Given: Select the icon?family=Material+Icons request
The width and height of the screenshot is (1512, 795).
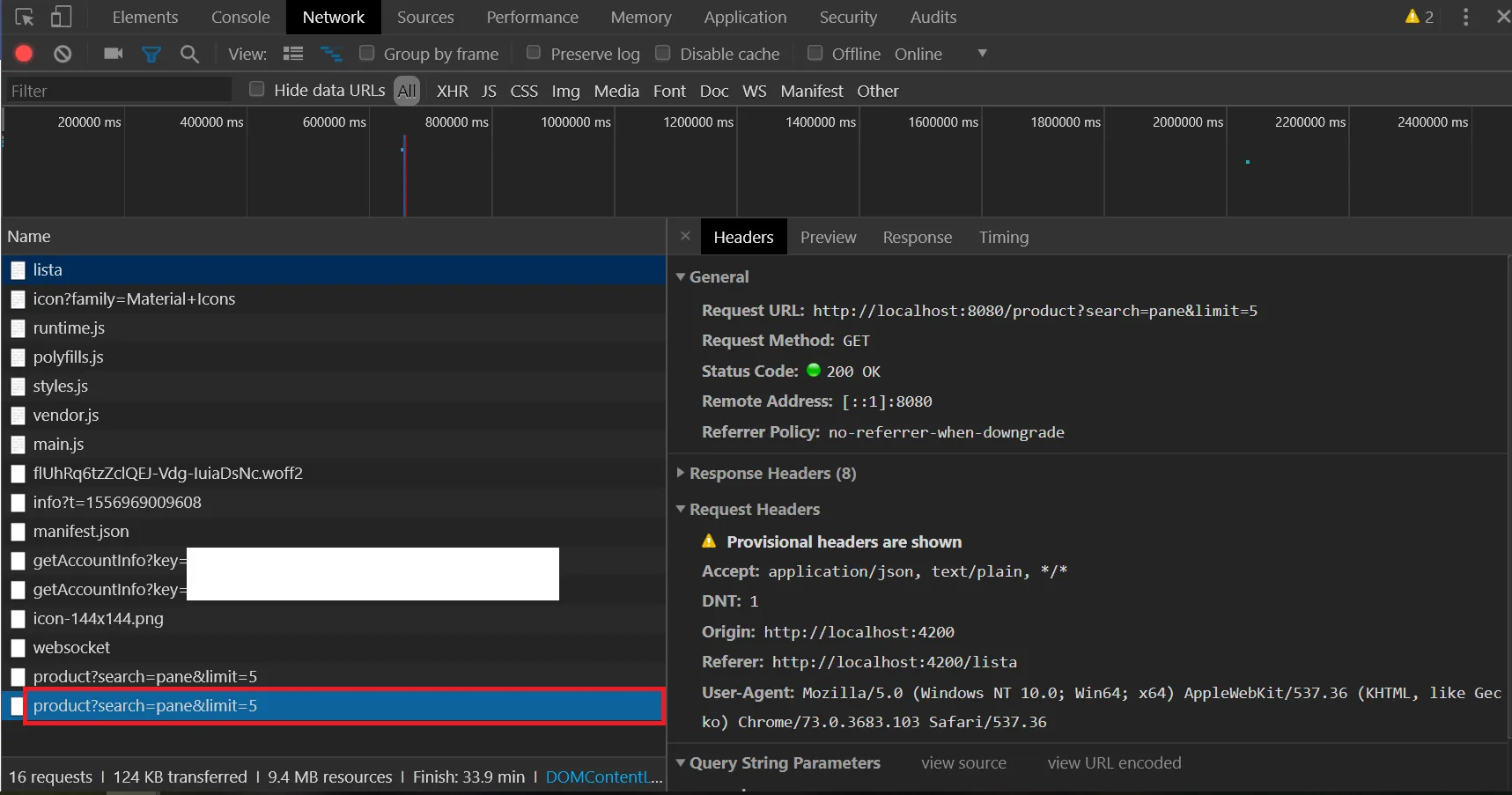Looking at the screenshot, I should tap(333, 299).
